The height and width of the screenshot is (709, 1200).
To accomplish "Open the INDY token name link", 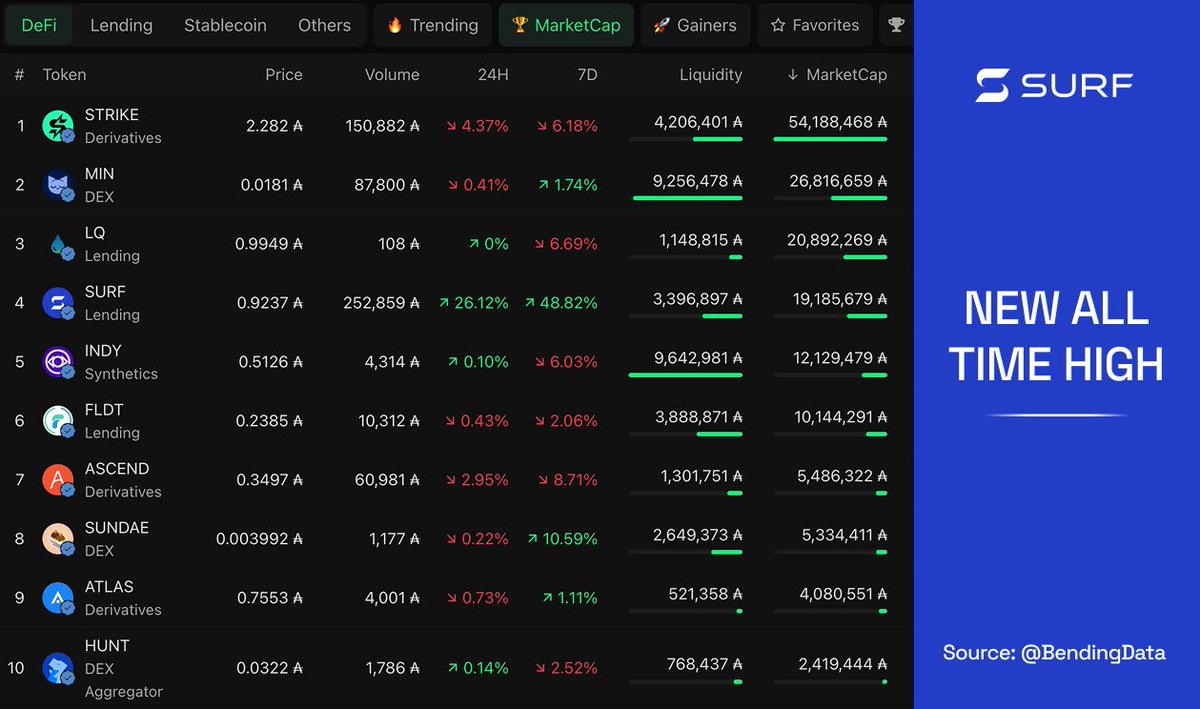I will pyautogui.click(x=103, y=351).
